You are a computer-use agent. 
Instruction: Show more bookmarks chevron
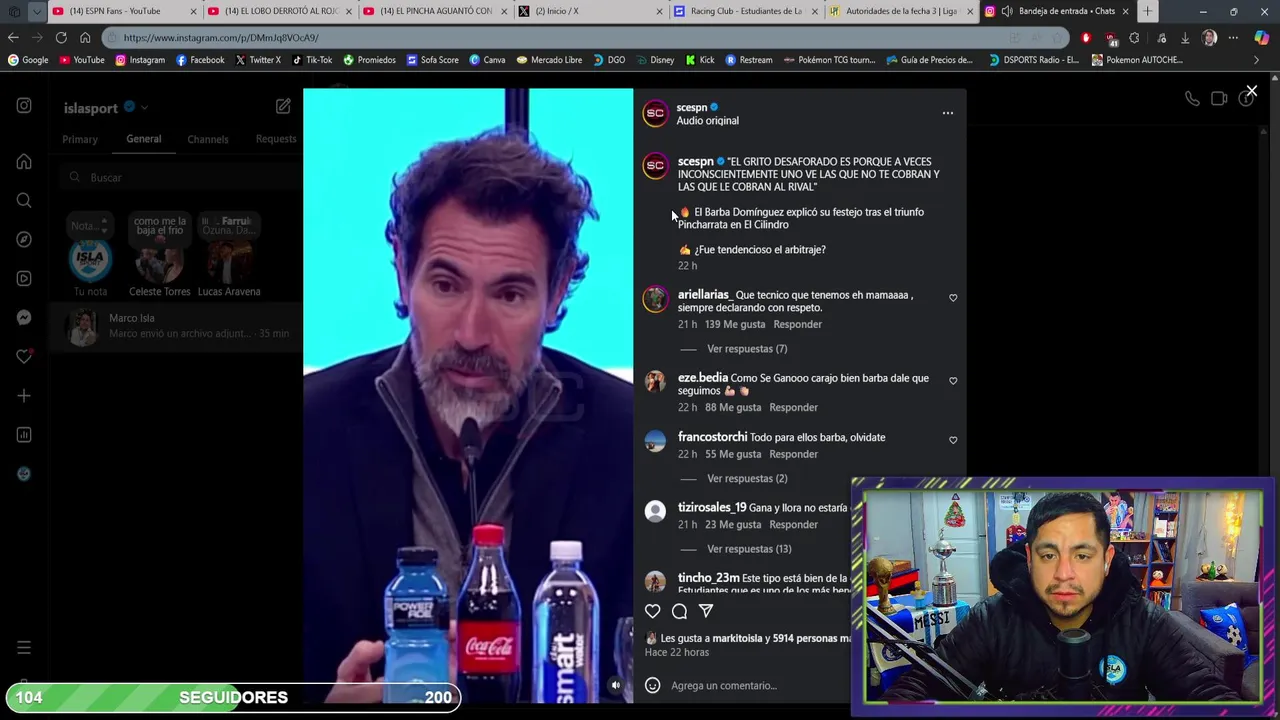1257,59
